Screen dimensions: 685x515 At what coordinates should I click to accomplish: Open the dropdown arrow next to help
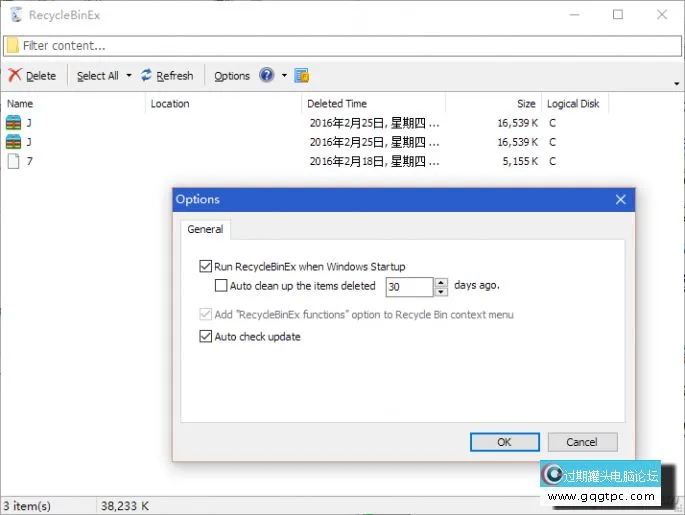(284, 76)
